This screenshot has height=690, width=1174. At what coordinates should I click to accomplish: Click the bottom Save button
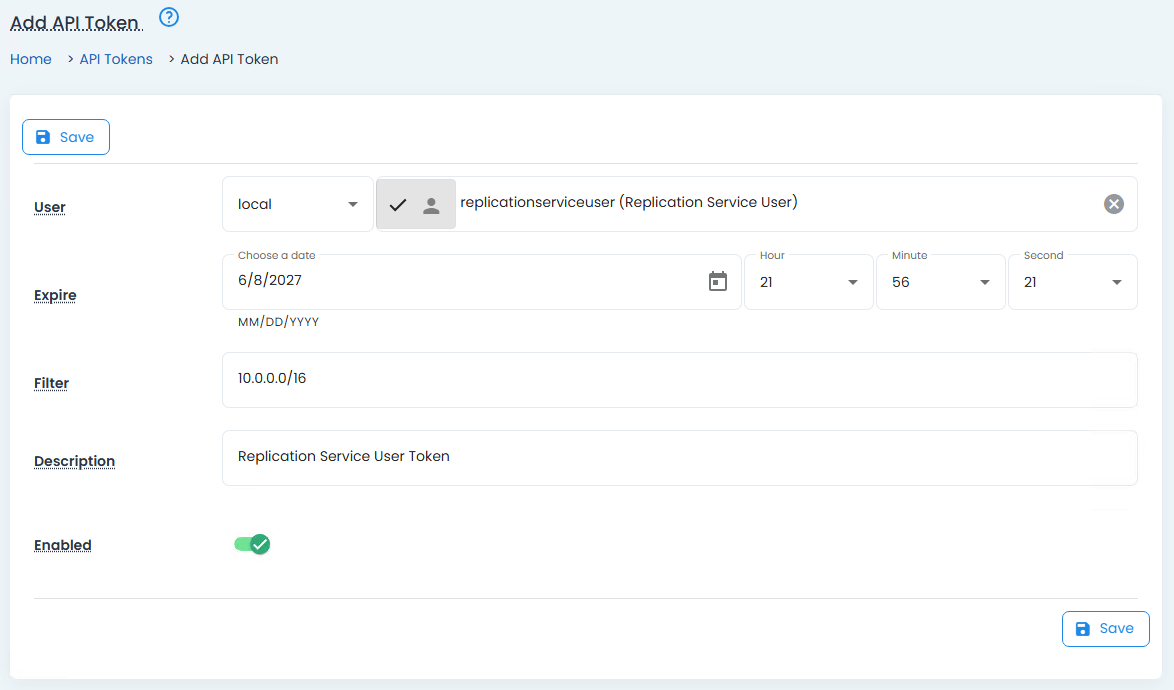tap(1105, 629)
